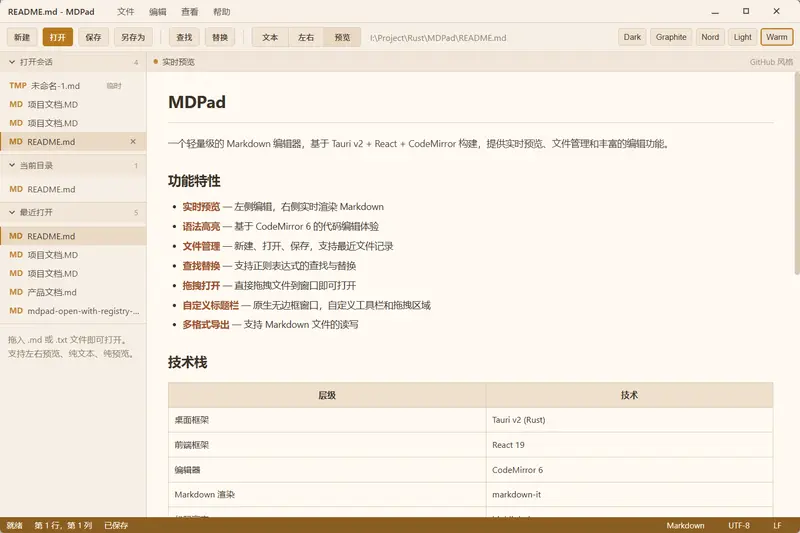Collapse the 最近打开 section chevron
The image size is (800, 533).
tap(12, 212)
